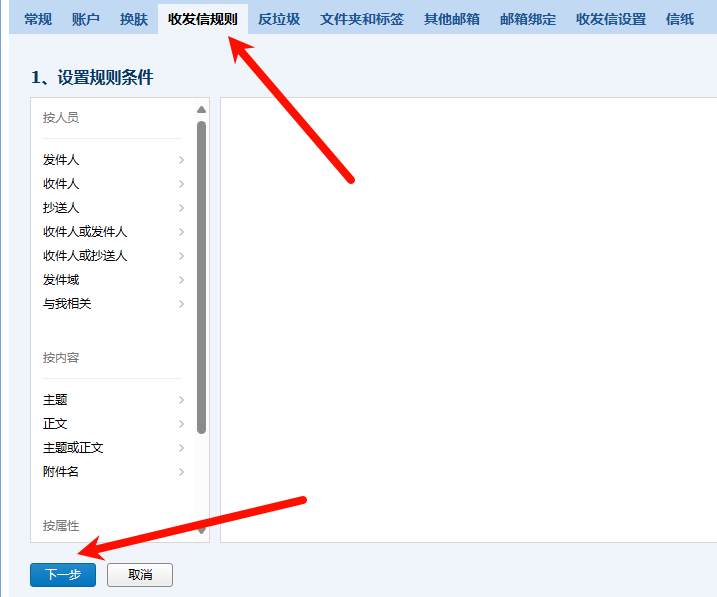Expand the 发件人 condition arrow
The image size is (717, 597).
tap(181, 160)
